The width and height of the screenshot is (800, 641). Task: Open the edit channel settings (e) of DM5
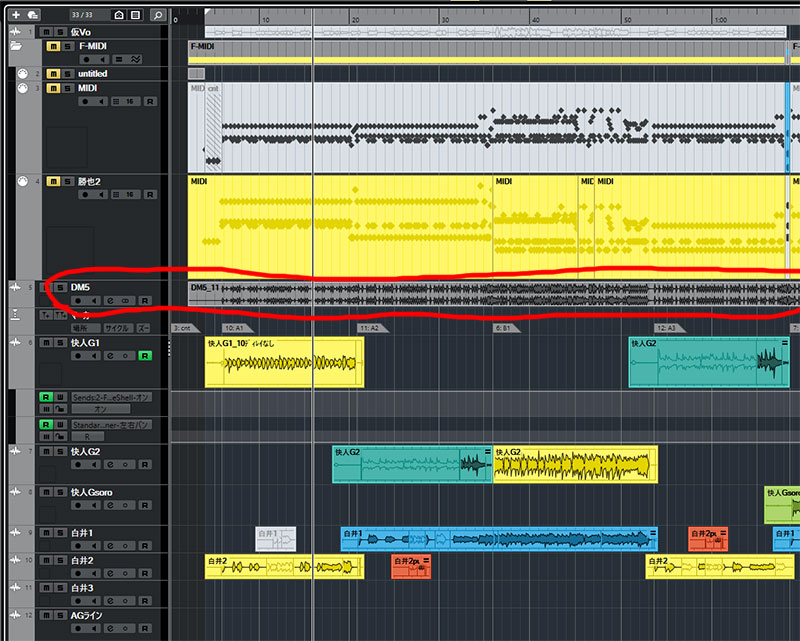(111, 301)
